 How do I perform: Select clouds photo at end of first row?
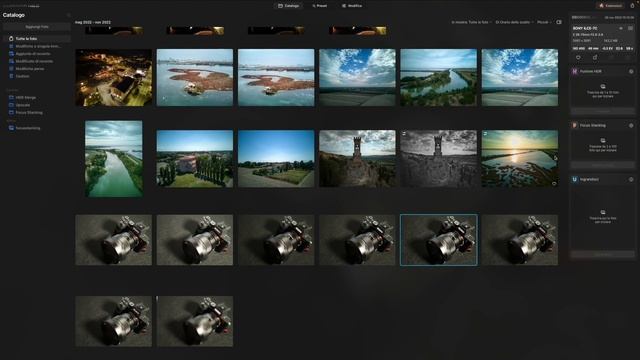tap(520, 78)
